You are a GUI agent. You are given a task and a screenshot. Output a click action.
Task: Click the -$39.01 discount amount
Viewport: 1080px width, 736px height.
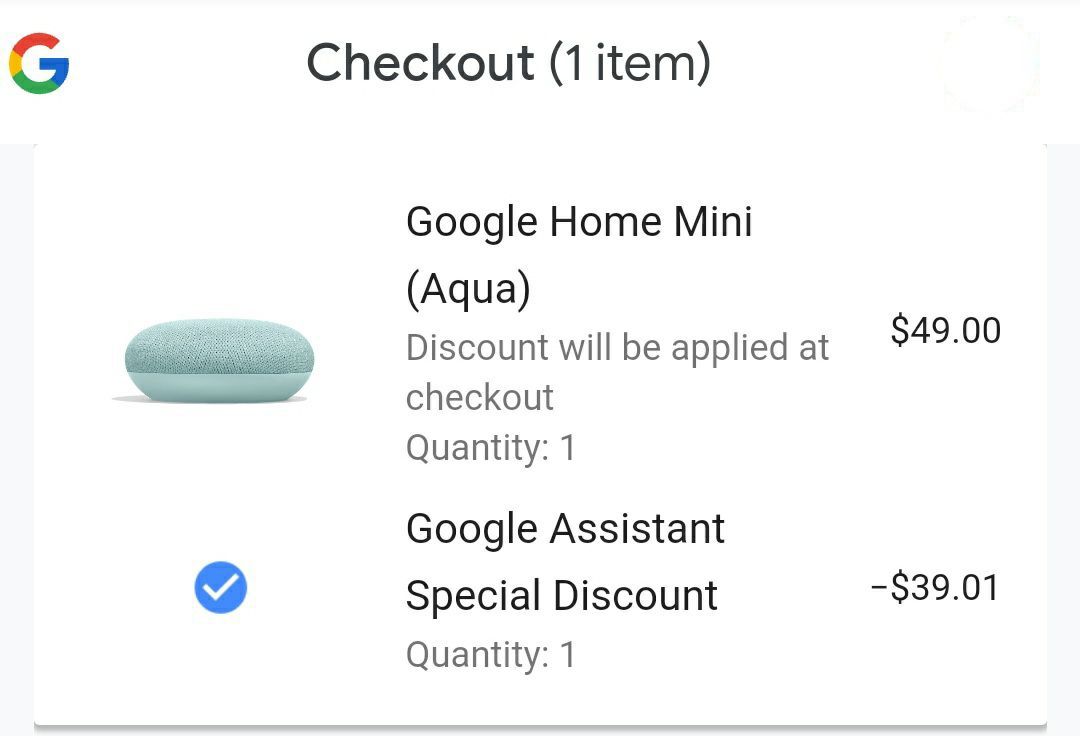tap(936, 588)
